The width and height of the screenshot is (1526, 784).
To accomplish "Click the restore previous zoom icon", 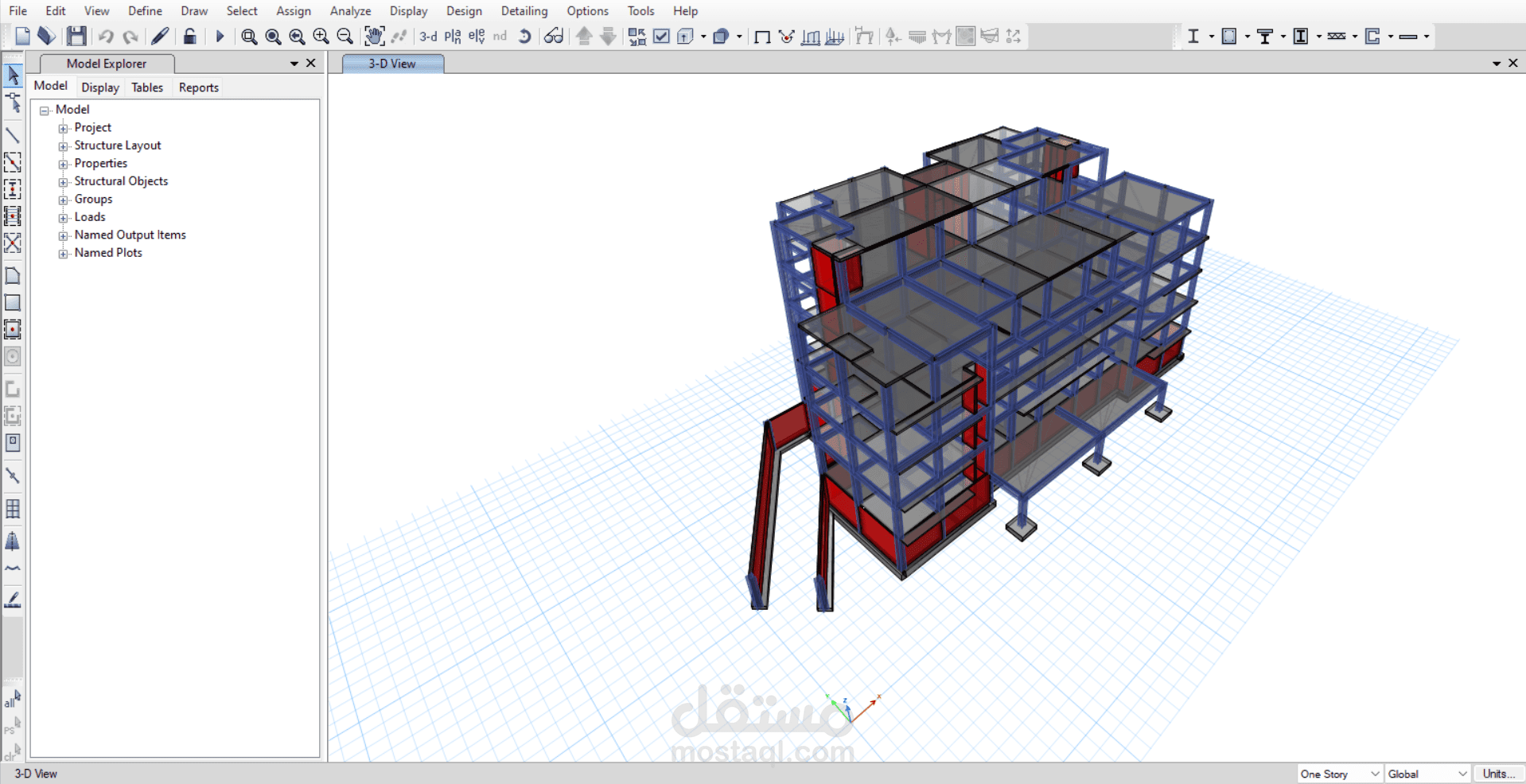I will pos(297,37).
